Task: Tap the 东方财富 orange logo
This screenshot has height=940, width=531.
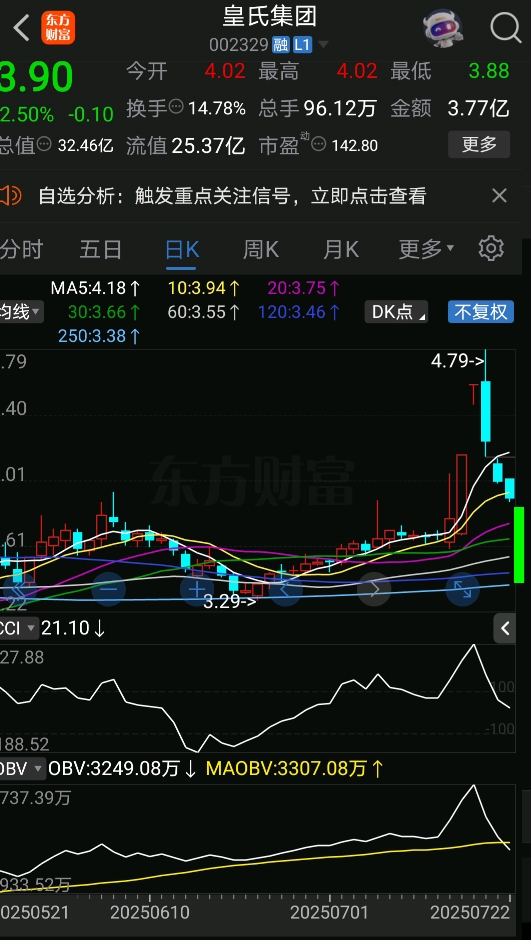Action: [x=58, y=28]
